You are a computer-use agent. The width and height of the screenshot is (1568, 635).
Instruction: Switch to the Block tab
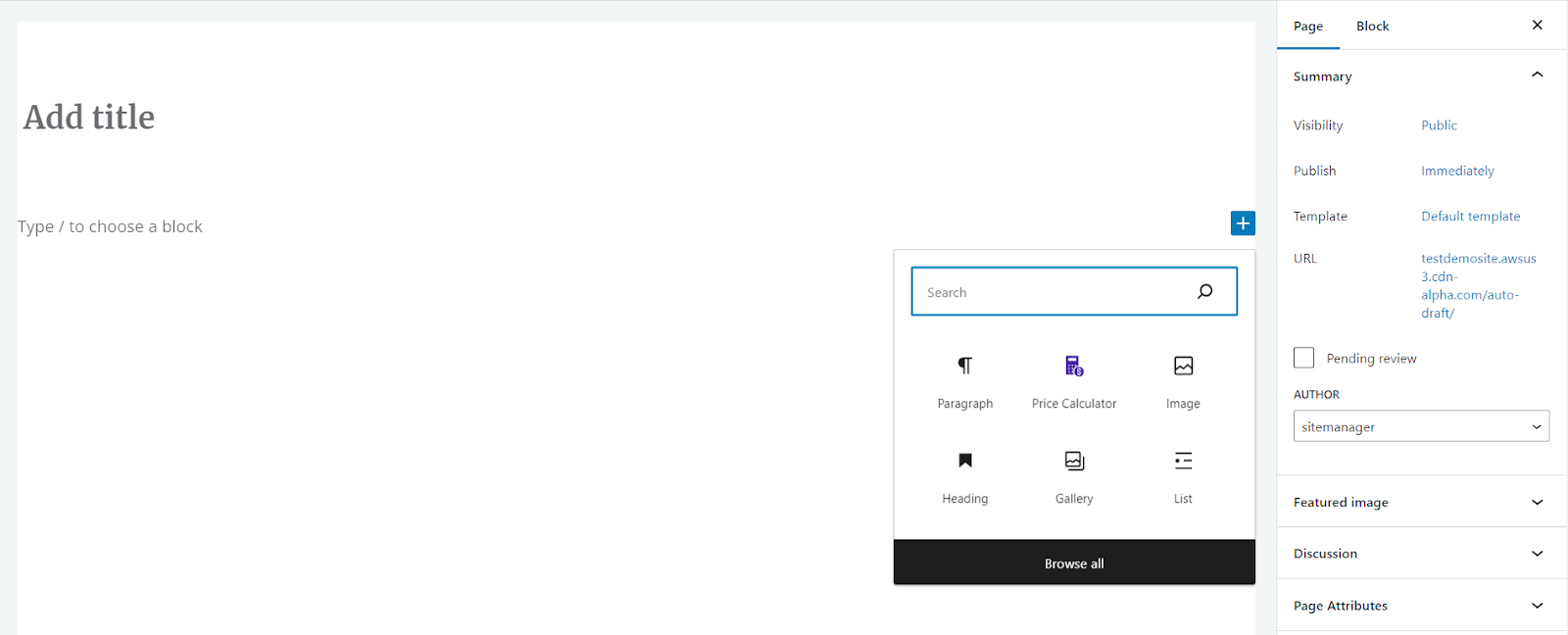tap(1372, 25)
